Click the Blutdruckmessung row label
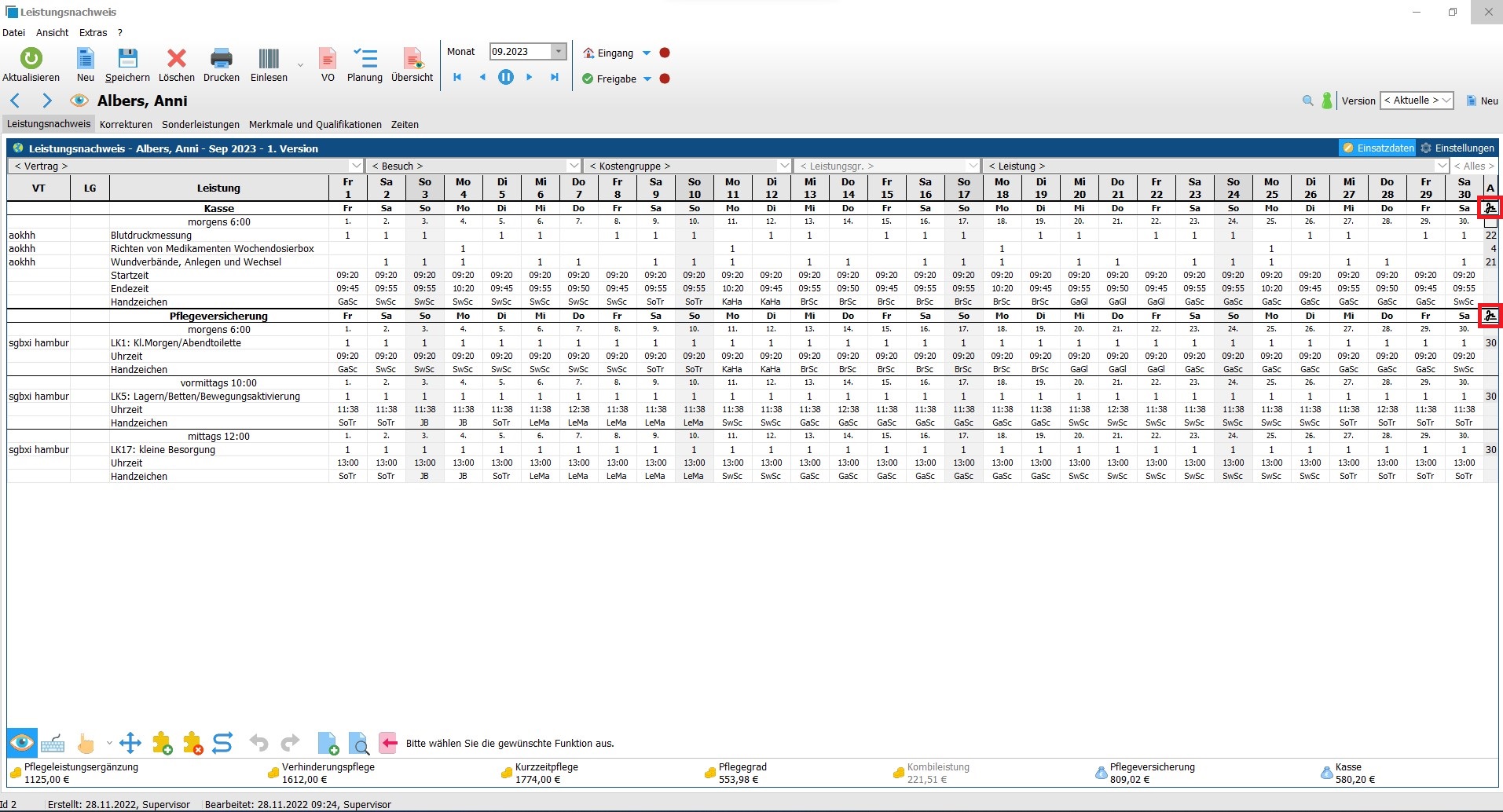Image resolution: width=1503 pixels, height=812 pixels. click(151, 235)
